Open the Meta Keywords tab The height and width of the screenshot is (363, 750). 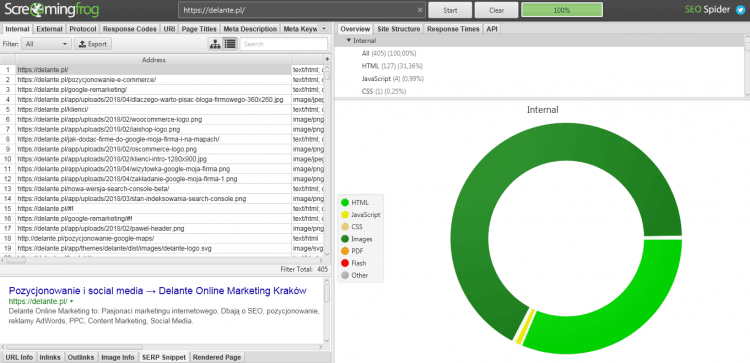[x=300, y=29]
